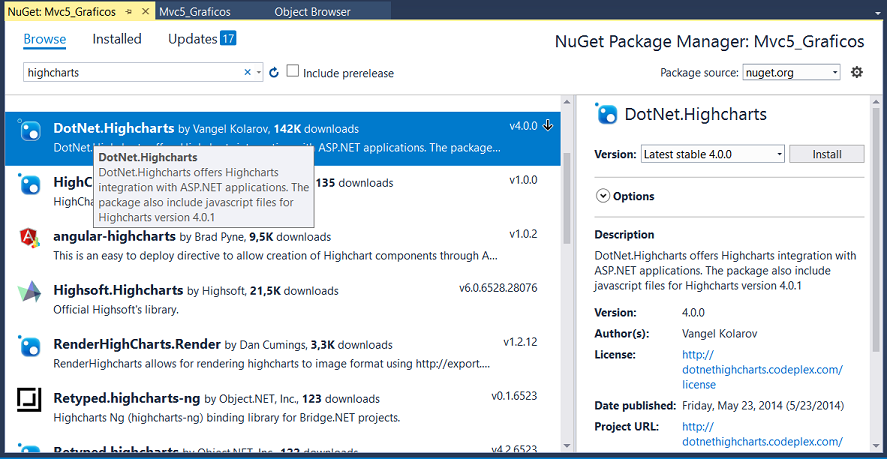Close the NuGet: Mvc5_Graficos tab
Screen dimensions: 887x459
coord(145,12)
